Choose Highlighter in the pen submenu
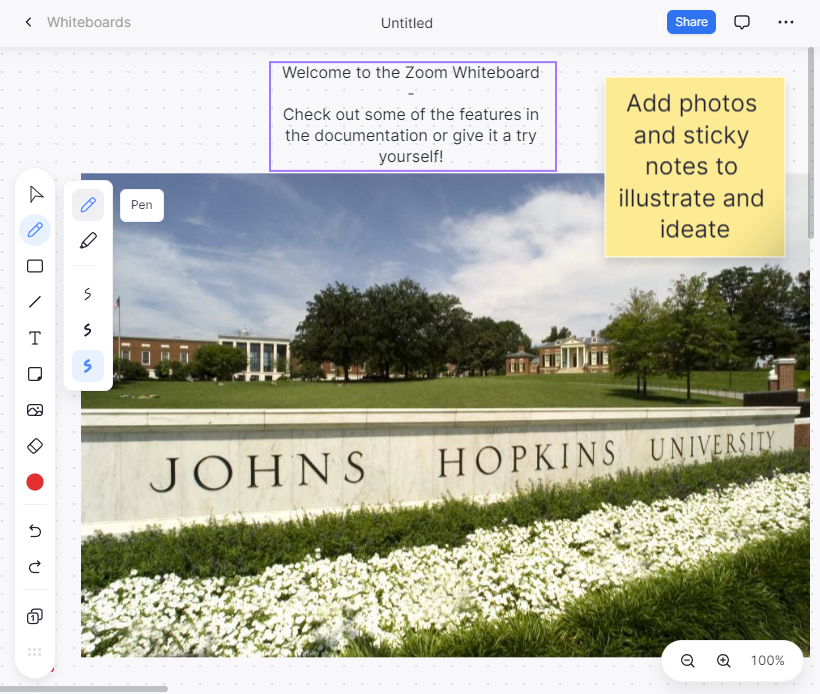Screen dimensions: 820x694 88,241
